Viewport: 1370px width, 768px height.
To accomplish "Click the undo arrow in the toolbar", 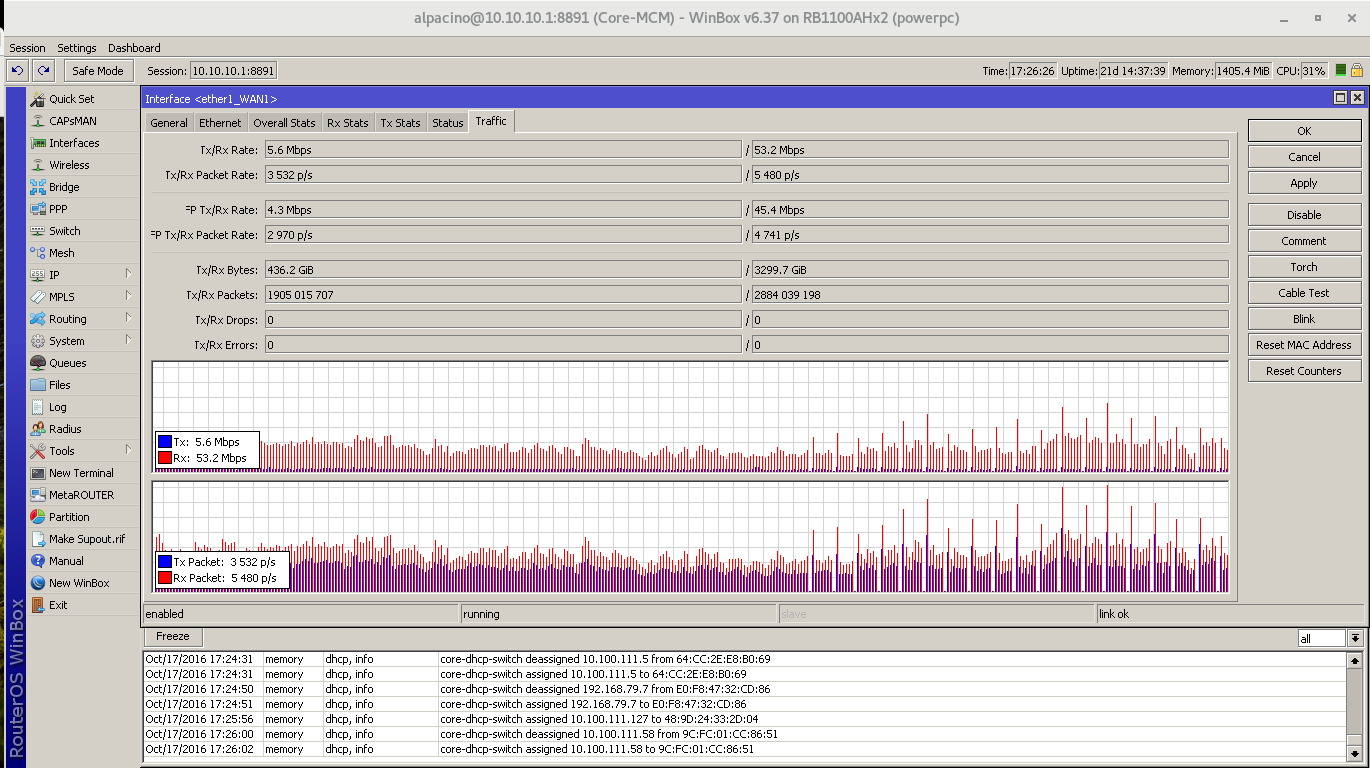I will (17, 70).
